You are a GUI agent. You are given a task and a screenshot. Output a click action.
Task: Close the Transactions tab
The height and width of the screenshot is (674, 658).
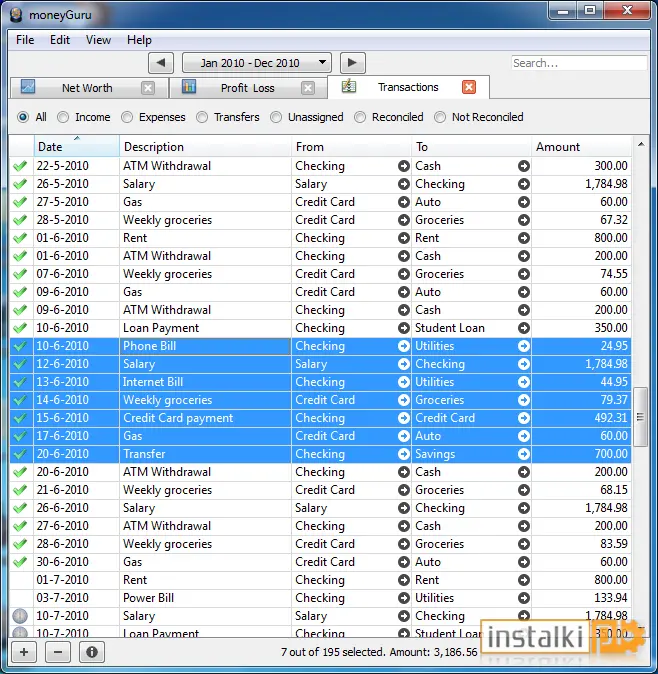(x=469, y=87)
